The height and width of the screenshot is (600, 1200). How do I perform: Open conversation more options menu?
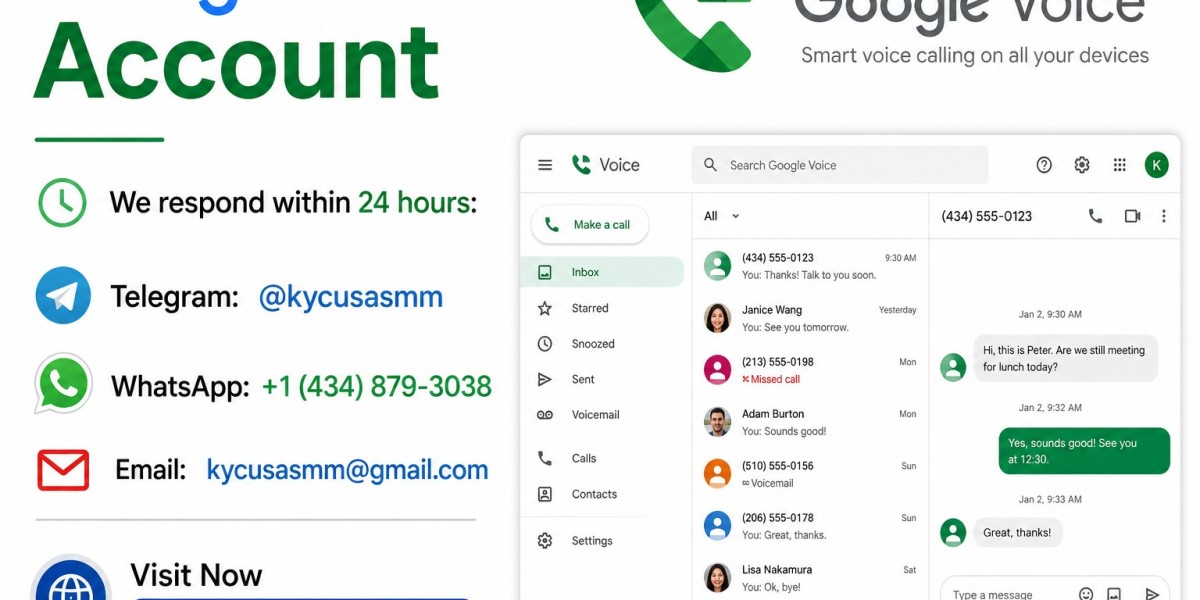(1163, 216)
